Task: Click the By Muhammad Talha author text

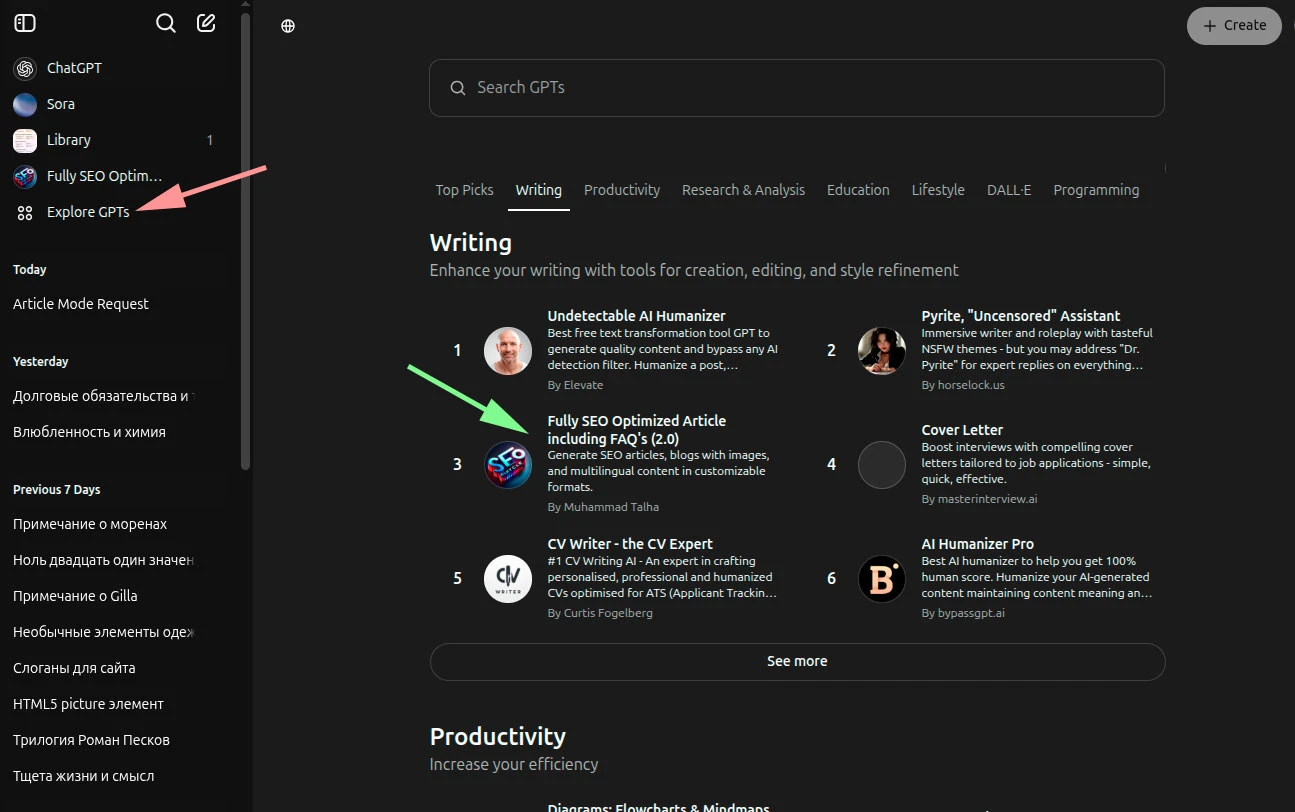Action: 603,507
